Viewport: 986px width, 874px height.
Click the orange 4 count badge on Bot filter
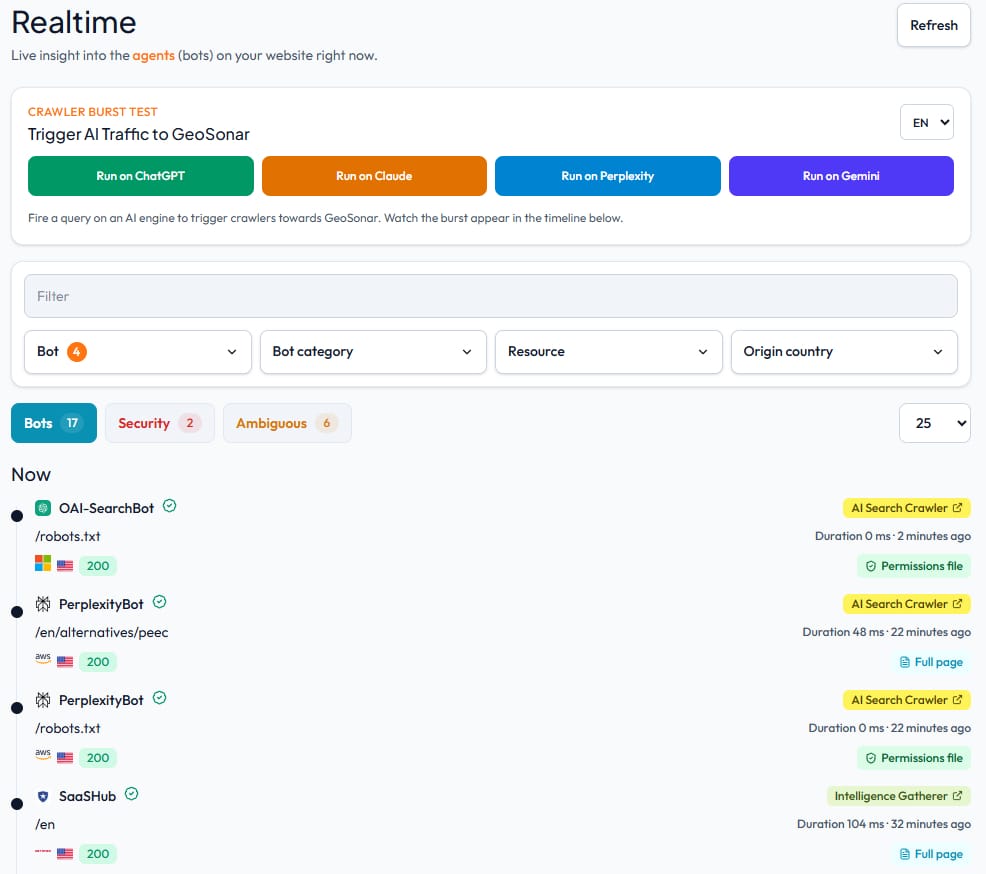click(x=77, y=351)
